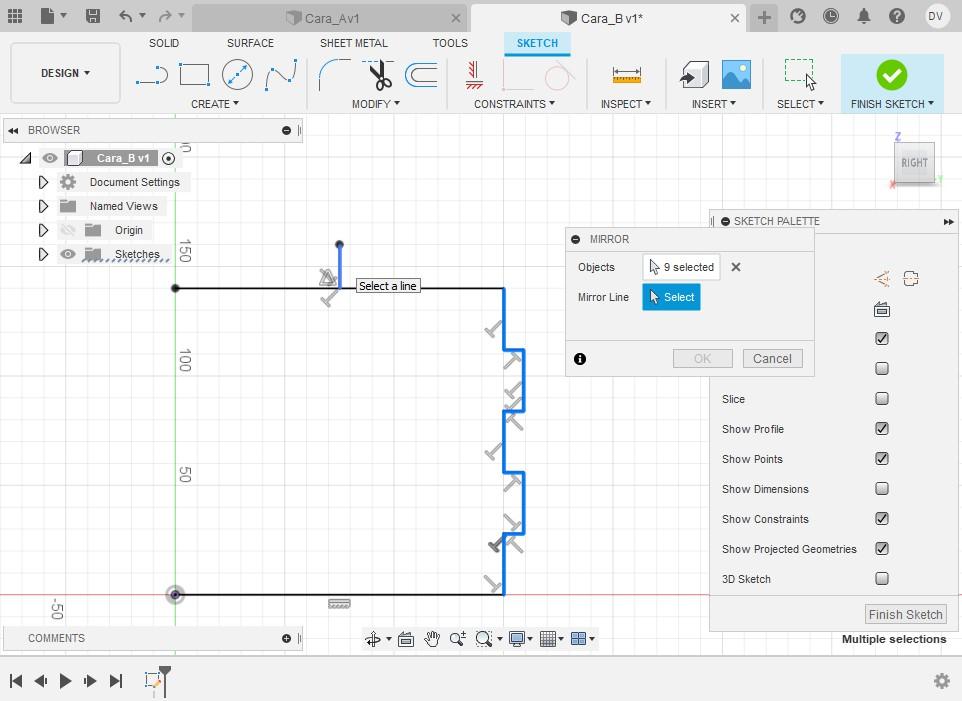Open the DESIGN workspace dropdown
962x701 pixels.
click(x=65, y=73)
